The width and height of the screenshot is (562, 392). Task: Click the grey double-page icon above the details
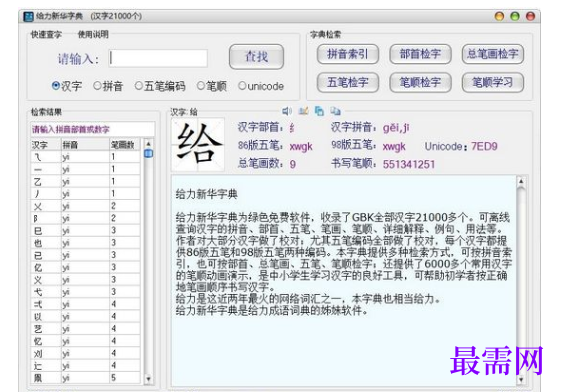(x=335, y=111)
